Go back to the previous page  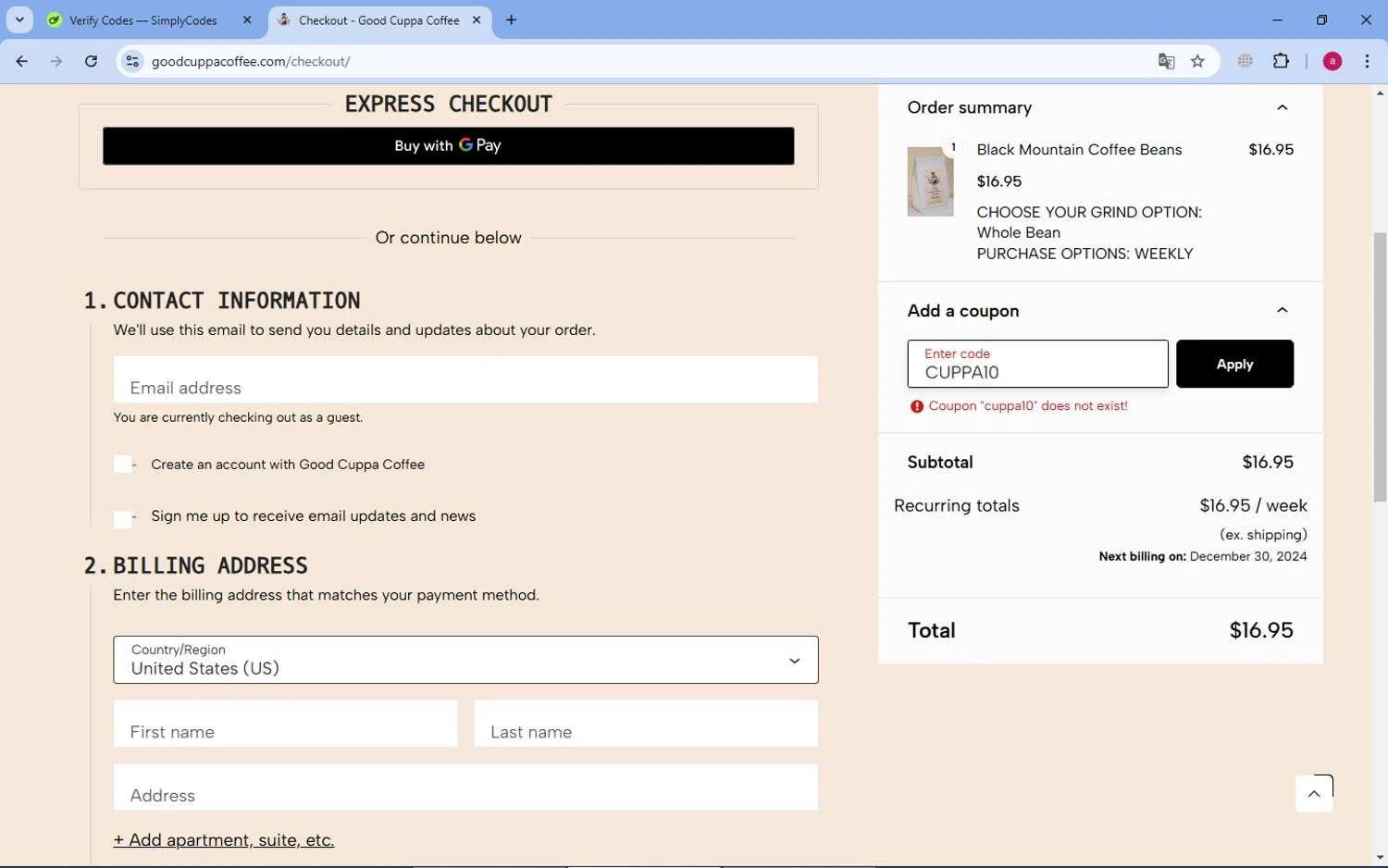click(x=22, y=61)
